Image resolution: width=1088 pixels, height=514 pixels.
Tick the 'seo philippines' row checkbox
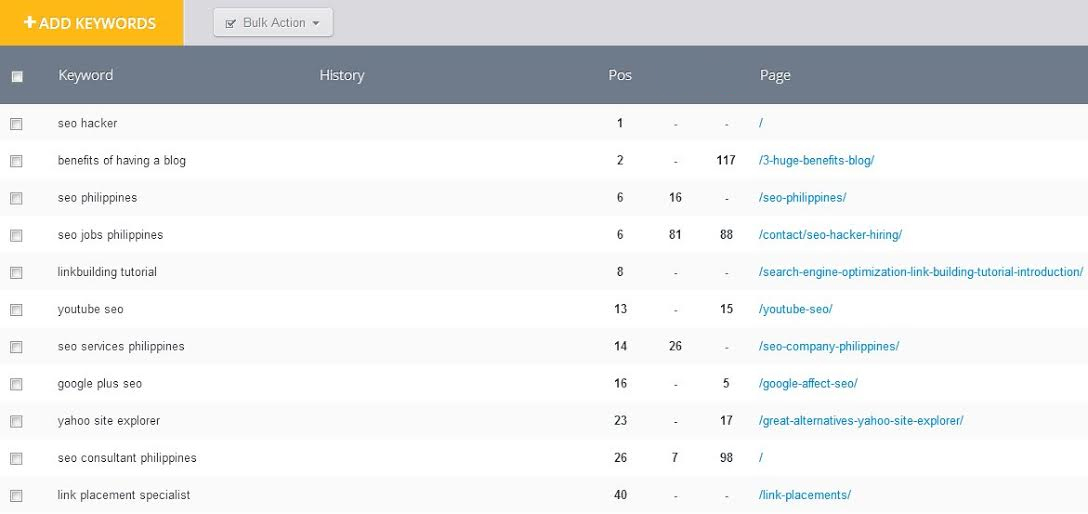click(x=16, y=198)
